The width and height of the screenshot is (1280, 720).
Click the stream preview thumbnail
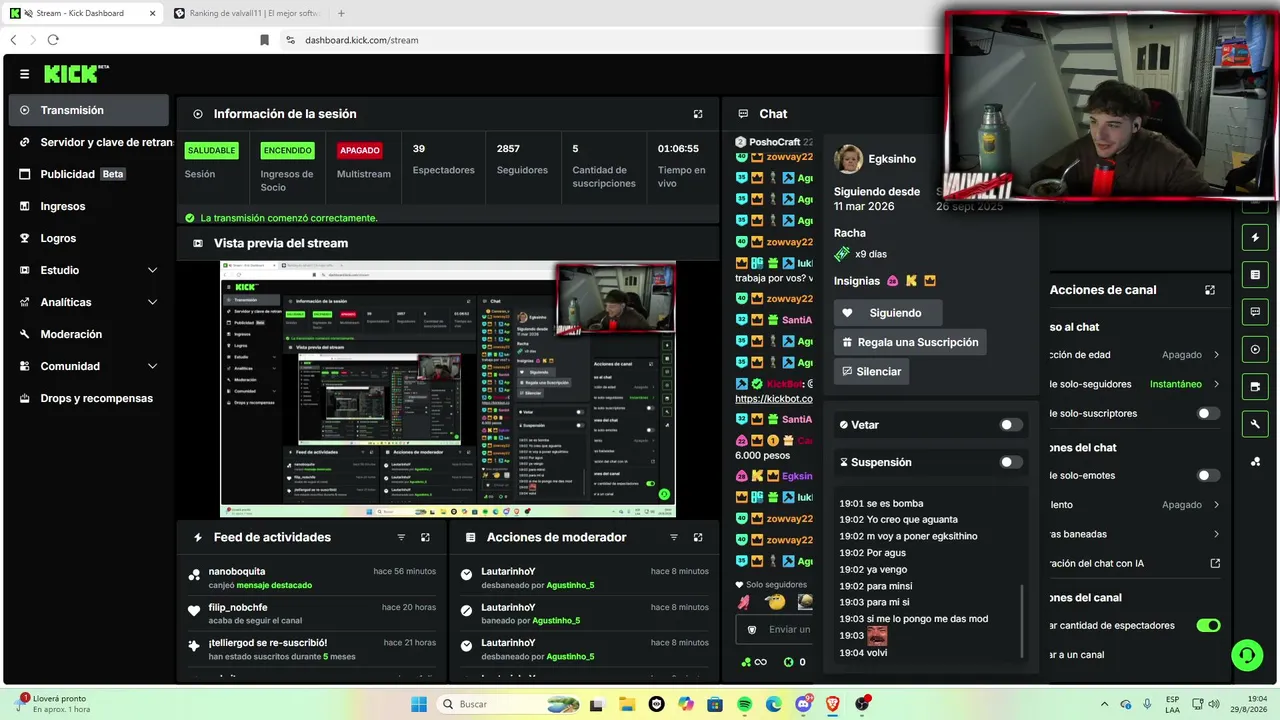448,389
